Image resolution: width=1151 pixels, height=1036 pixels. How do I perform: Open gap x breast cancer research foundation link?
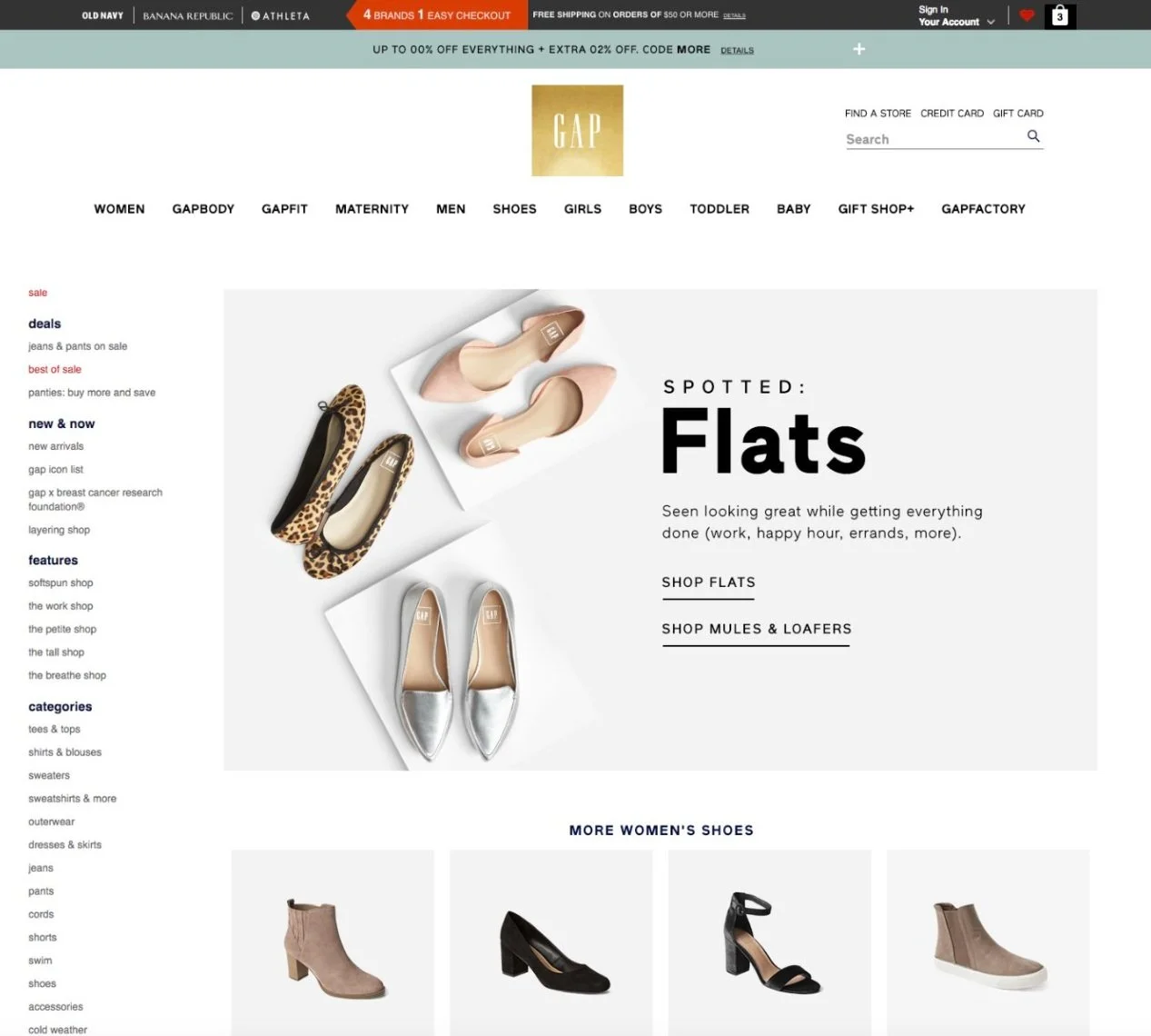(x=95, y=500)
